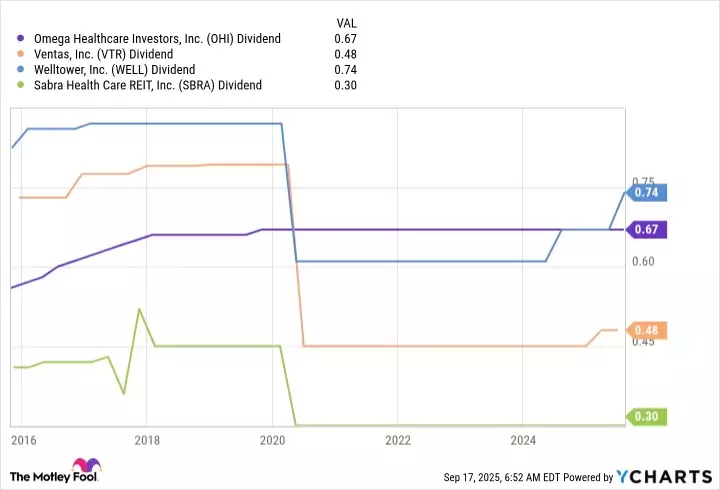Screen dimensions: 720x490
Task: Click the orange Ventas legend dot
Action: pyautogui.click(x=22, y=54)
